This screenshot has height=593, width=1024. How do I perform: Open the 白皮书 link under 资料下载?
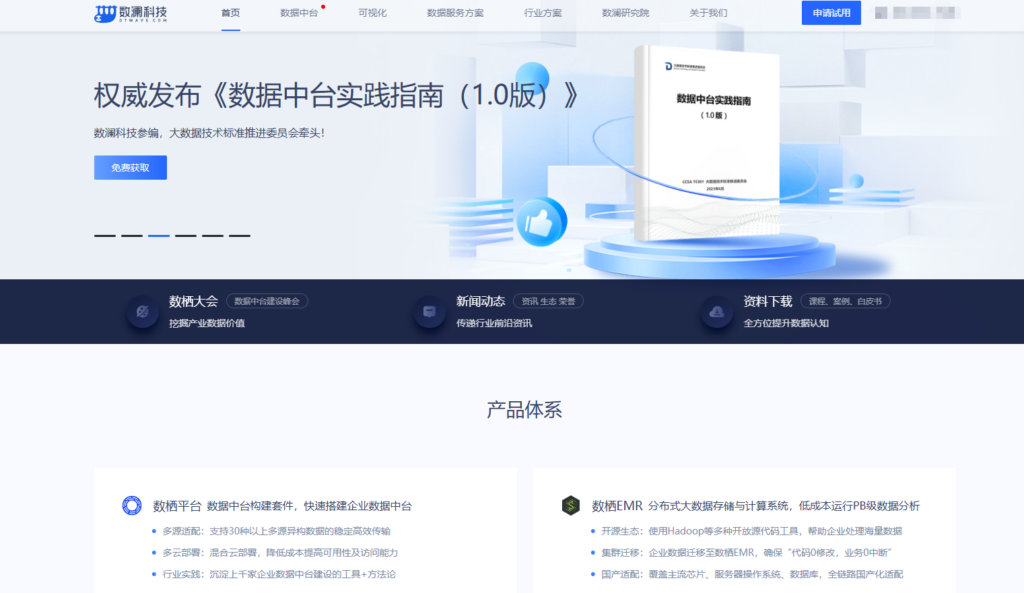(x=872, y=300)
